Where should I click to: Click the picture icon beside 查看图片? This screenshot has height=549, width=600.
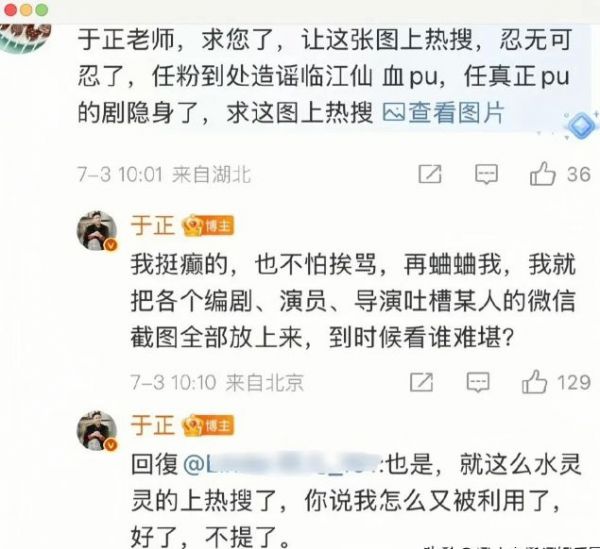pos(394,113)
